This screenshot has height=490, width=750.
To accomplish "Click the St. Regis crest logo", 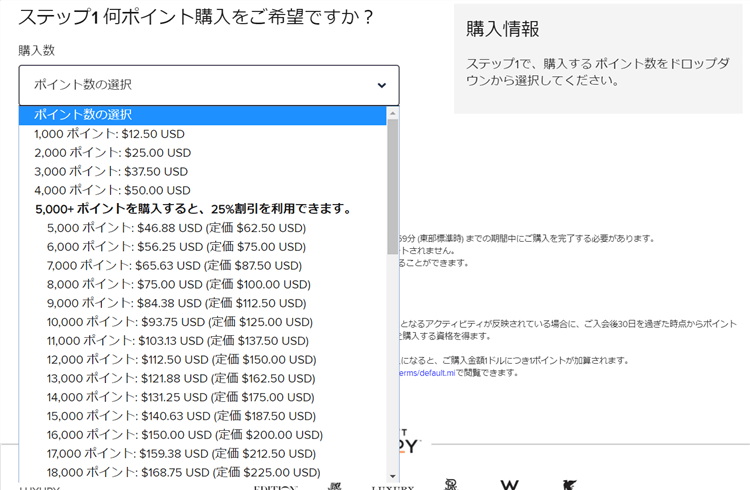I will pyautogui.click(x=452, y=484).
